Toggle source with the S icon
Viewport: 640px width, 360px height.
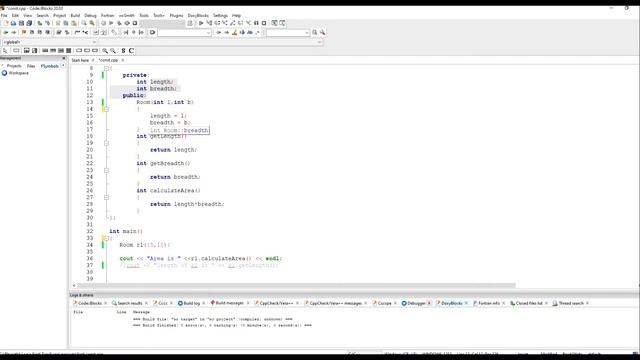click(123, 51)
